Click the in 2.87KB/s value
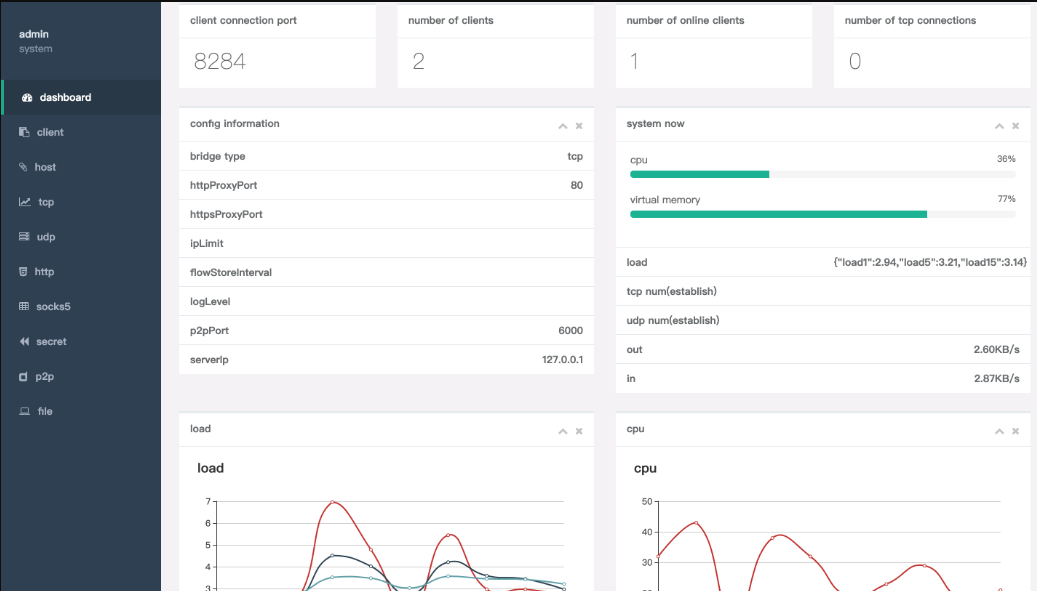 click(x=996, y=378)
